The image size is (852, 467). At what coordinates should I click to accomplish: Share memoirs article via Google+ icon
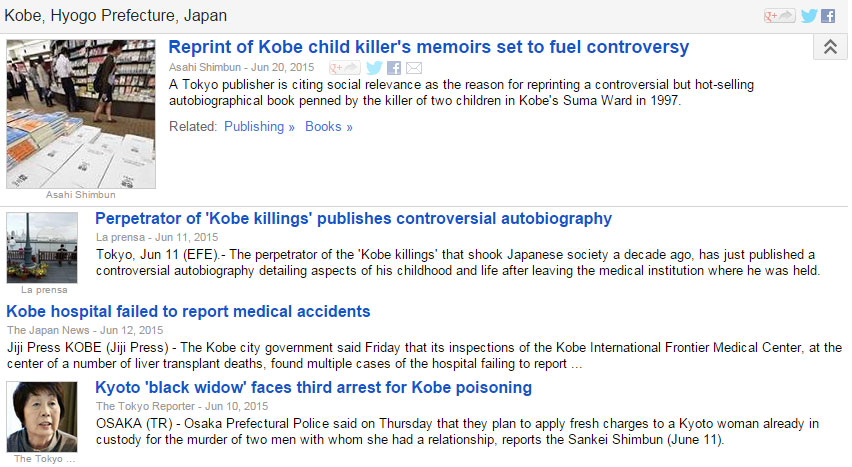click(x=344, y=68)
